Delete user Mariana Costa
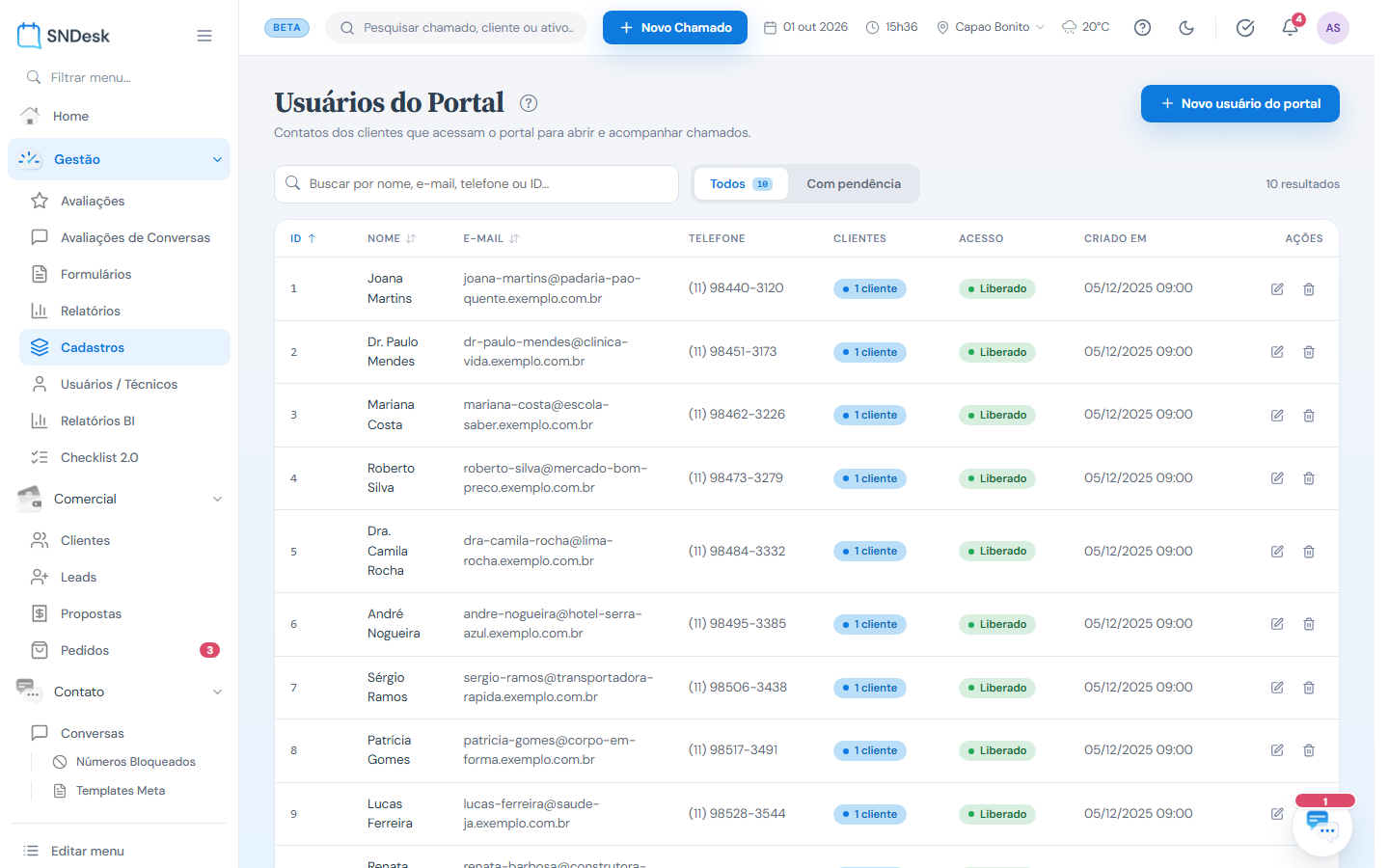The image size is (1389, 868). (1309, 416)
